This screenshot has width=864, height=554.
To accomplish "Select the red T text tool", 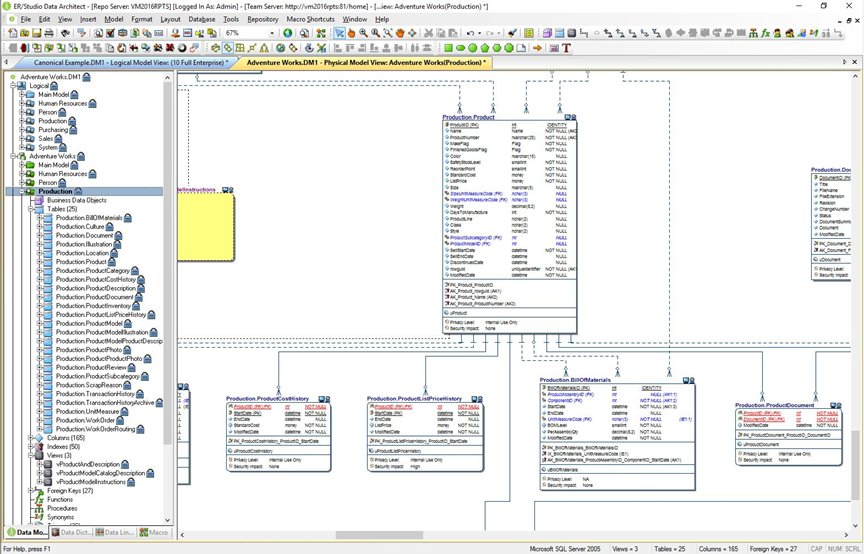I will [x=566, y=48].
